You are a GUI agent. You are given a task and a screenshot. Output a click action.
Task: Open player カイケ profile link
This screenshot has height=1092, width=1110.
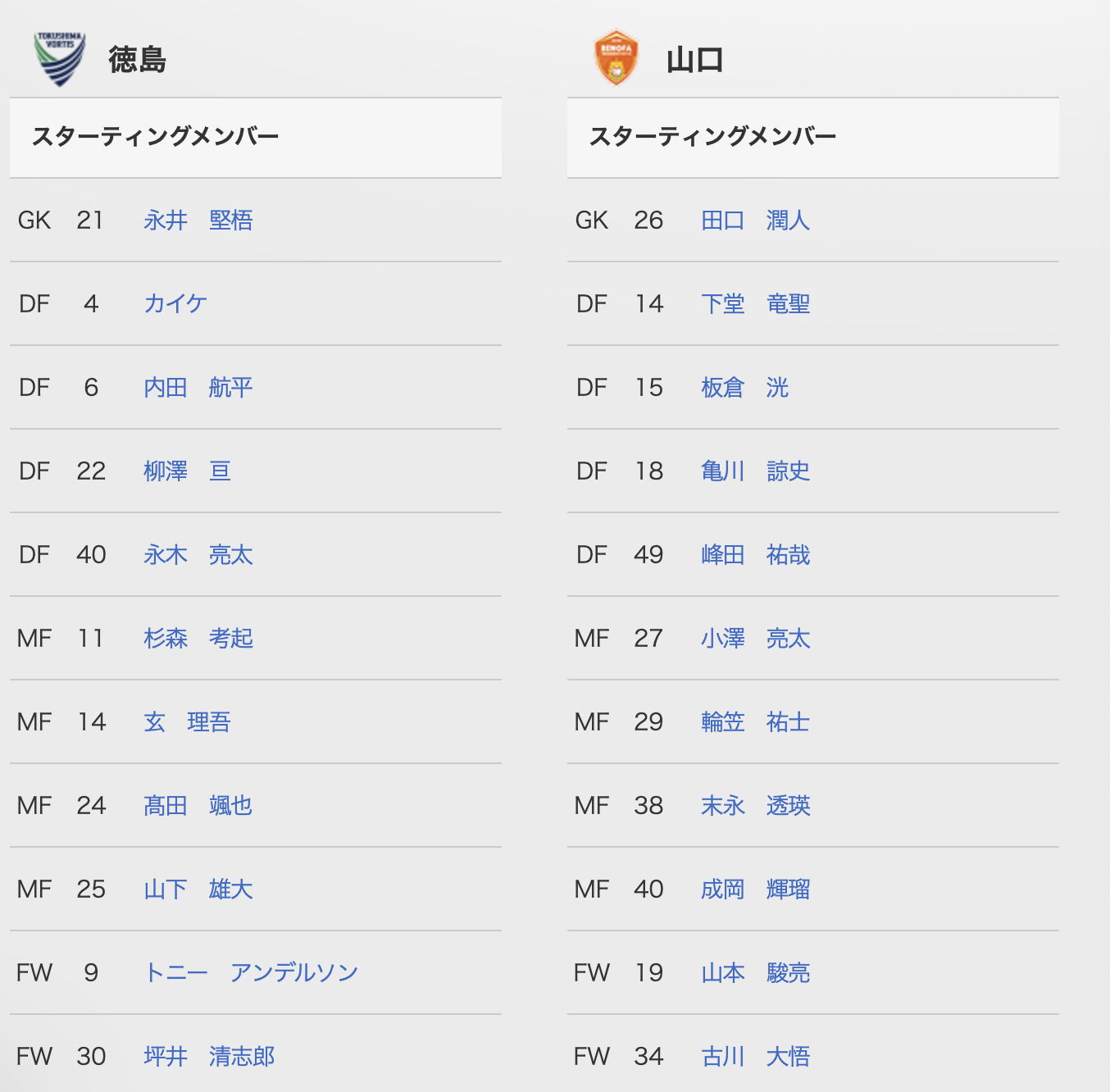pos(175,304)
